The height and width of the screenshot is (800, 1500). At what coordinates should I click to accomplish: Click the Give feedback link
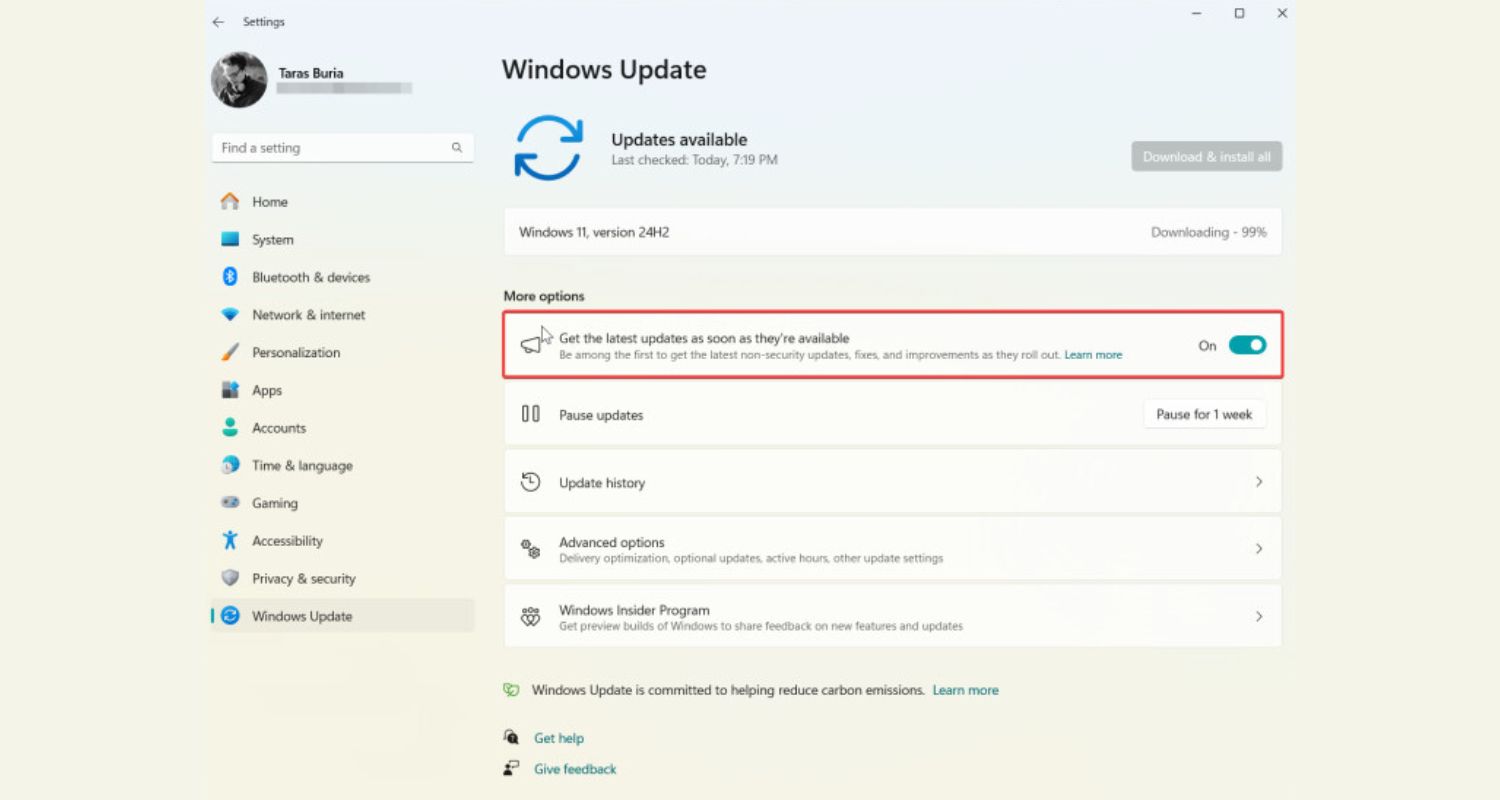click(575, 769)
